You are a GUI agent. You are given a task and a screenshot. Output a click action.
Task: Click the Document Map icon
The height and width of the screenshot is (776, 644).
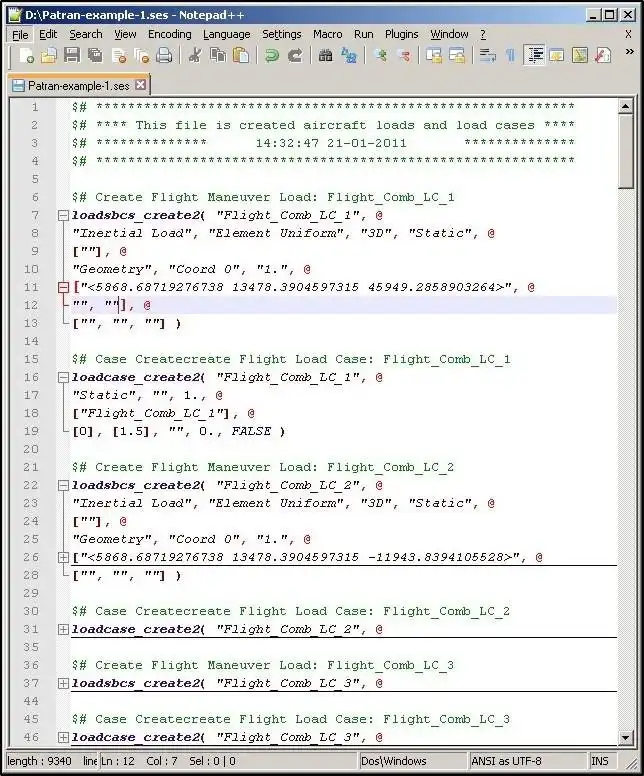point(580,55)
